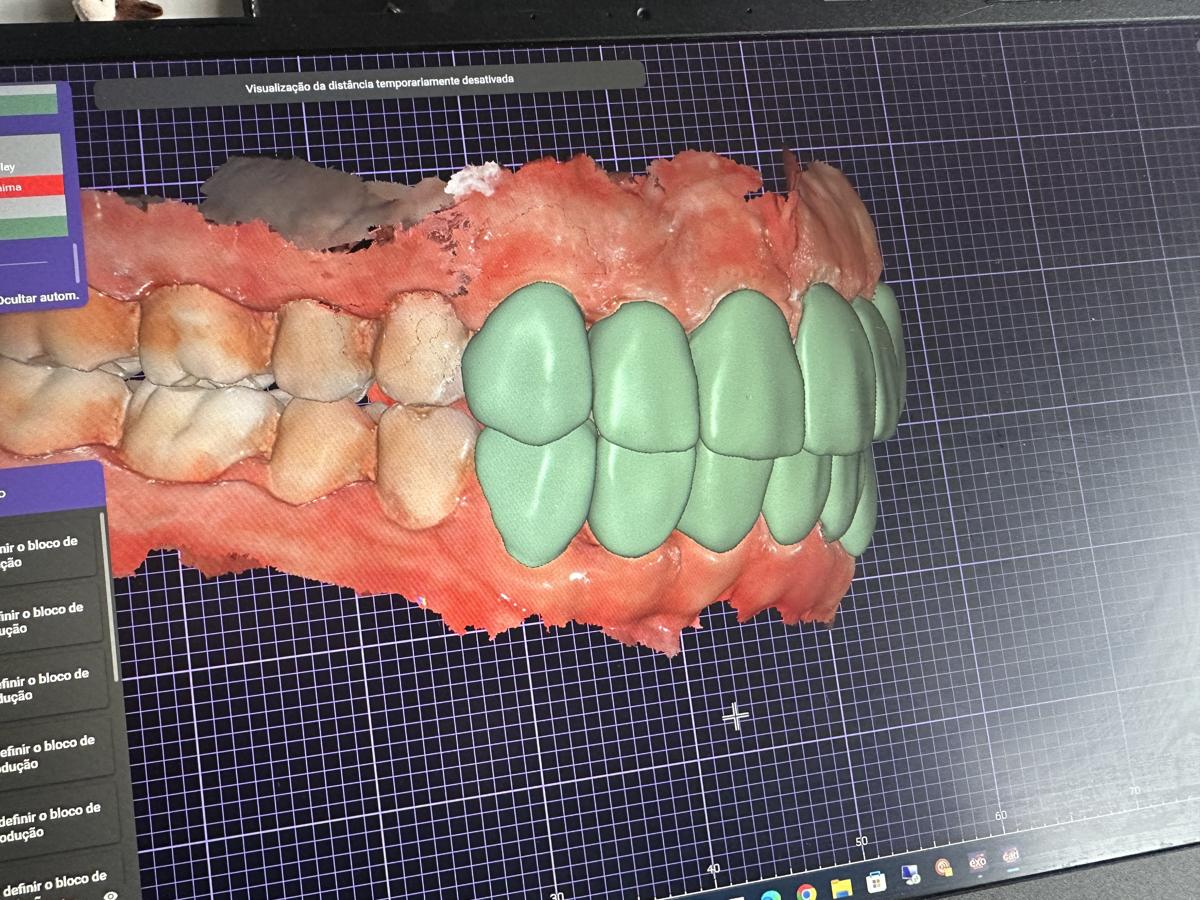Viewport: 1200px width, 900px height.
Task: Click the 'Ocultar autom.' option
Action: (41, 297)
